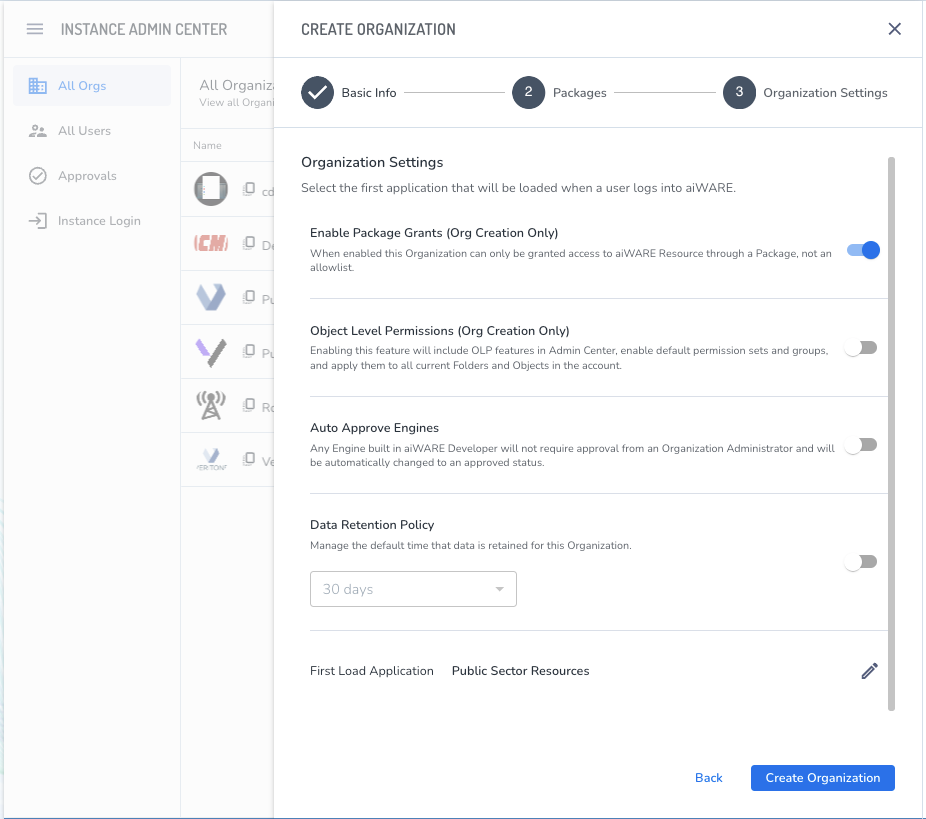Click the dialog's vertical scrollbar
This screenshot has height=819, width=926.
(891, 434)
